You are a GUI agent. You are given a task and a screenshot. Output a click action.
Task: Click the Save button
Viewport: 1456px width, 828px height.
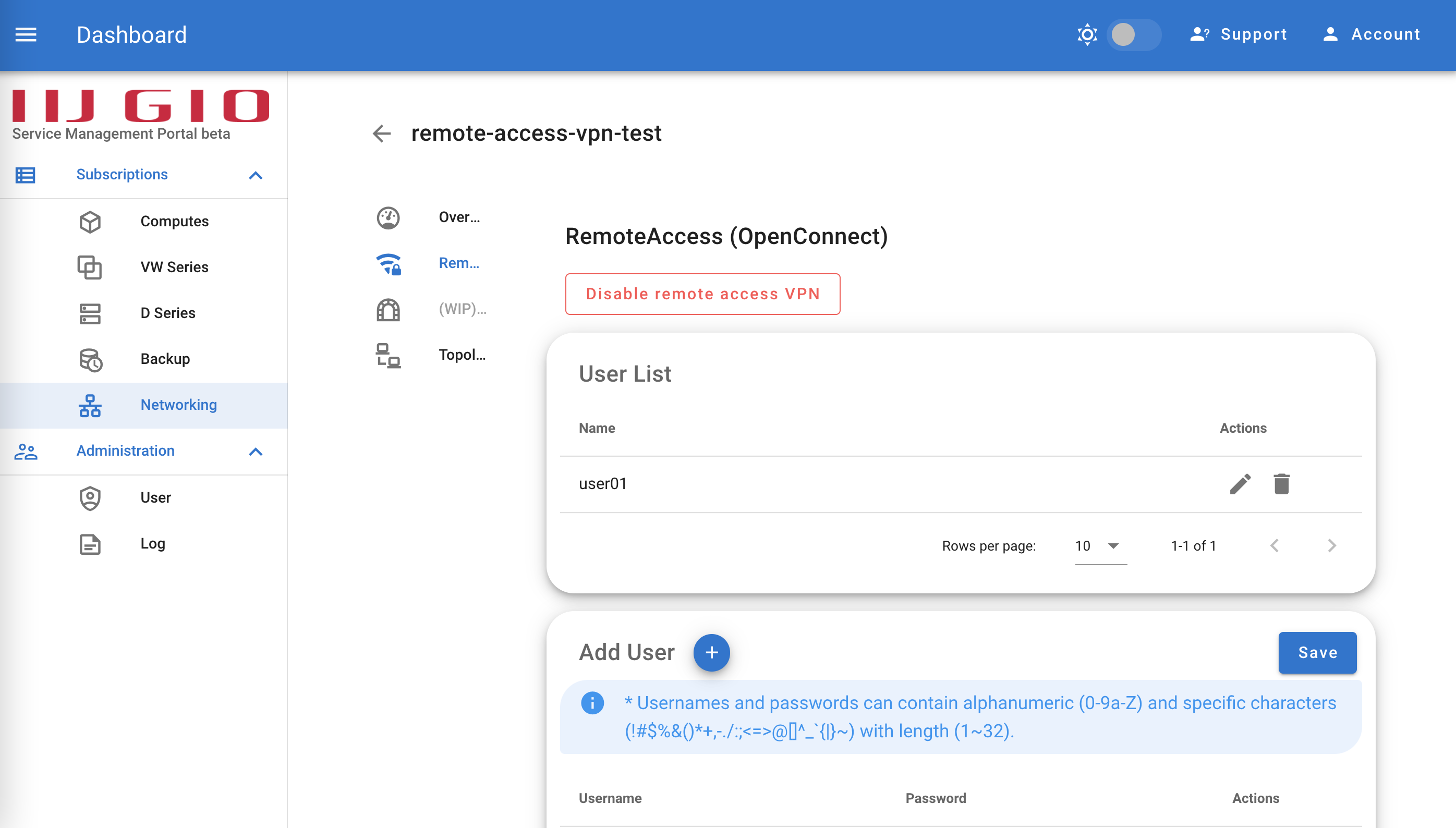click(x=1317, y=652)
